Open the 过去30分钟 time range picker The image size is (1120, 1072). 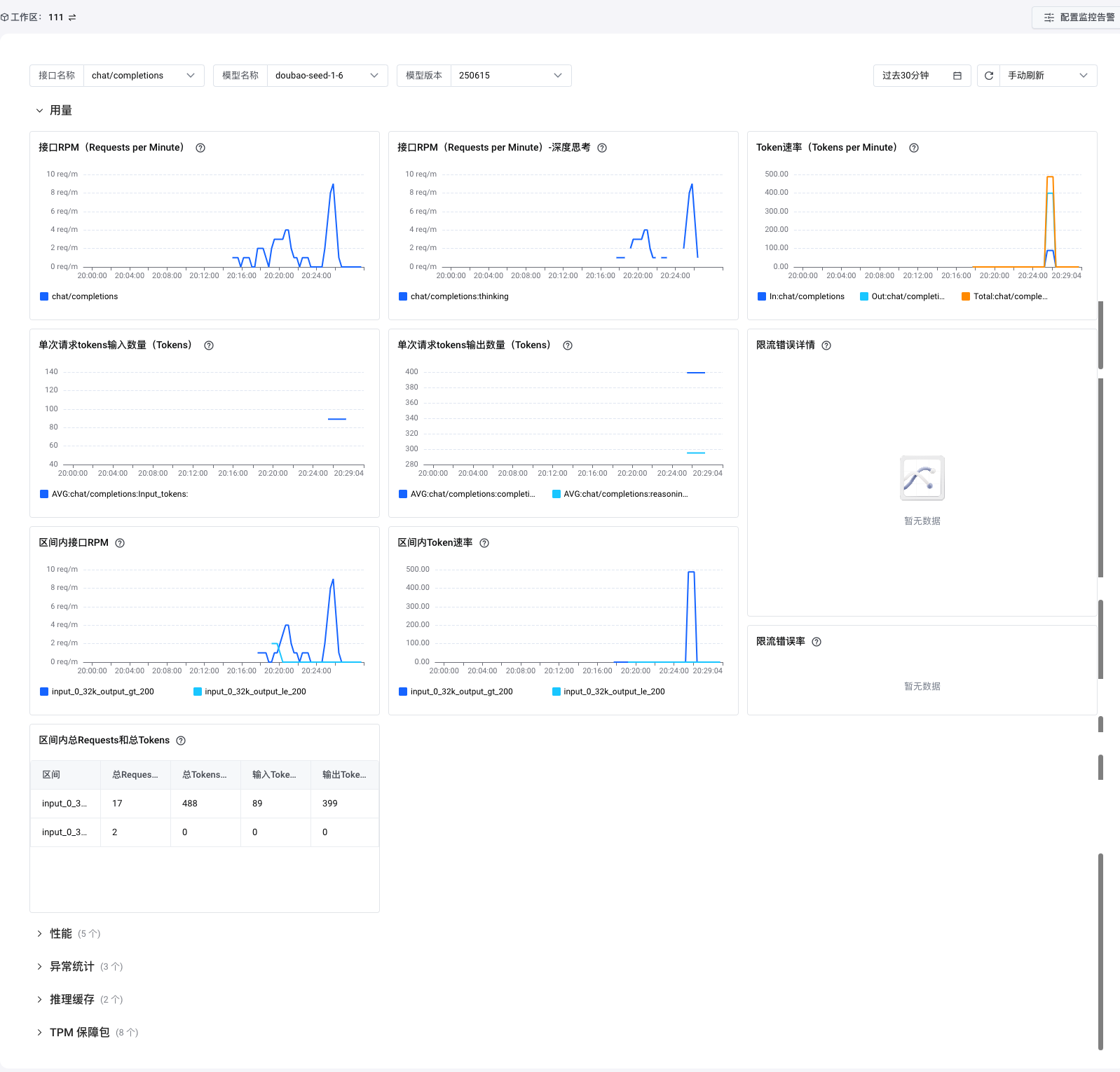921,76
